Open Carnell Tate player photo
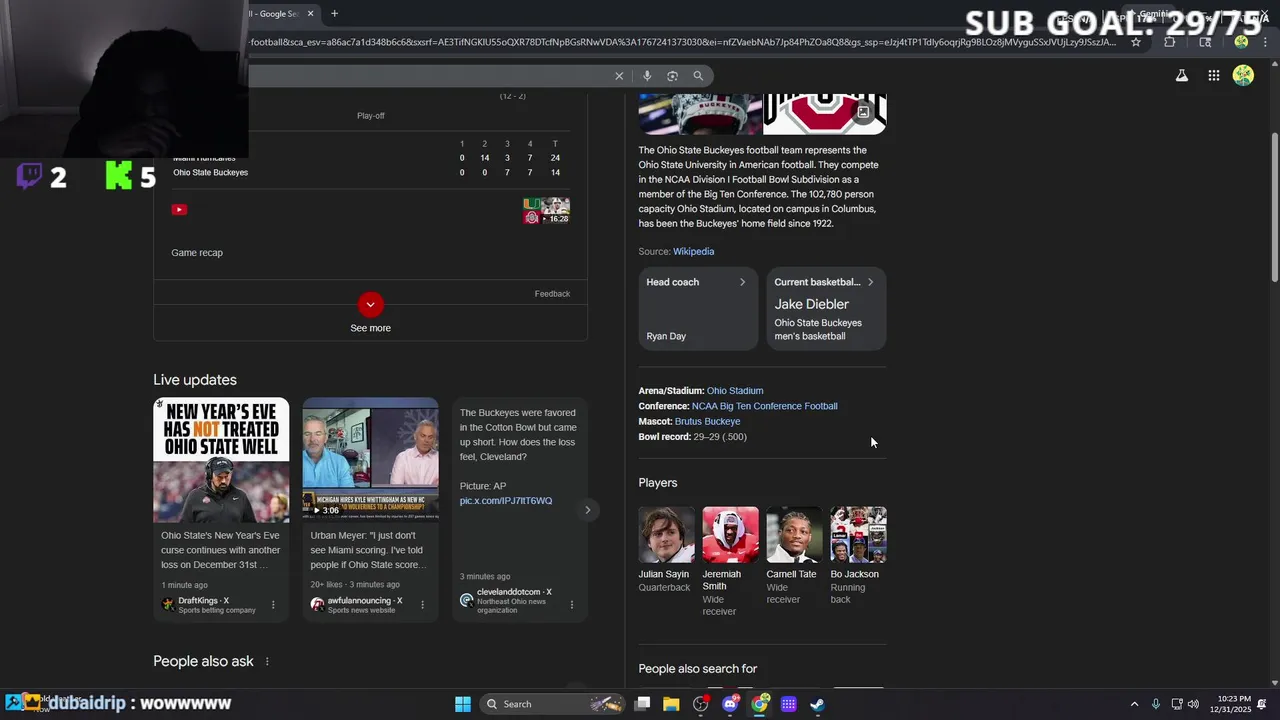The height and width of the screenshot is (720, 1280). point(794,535)
